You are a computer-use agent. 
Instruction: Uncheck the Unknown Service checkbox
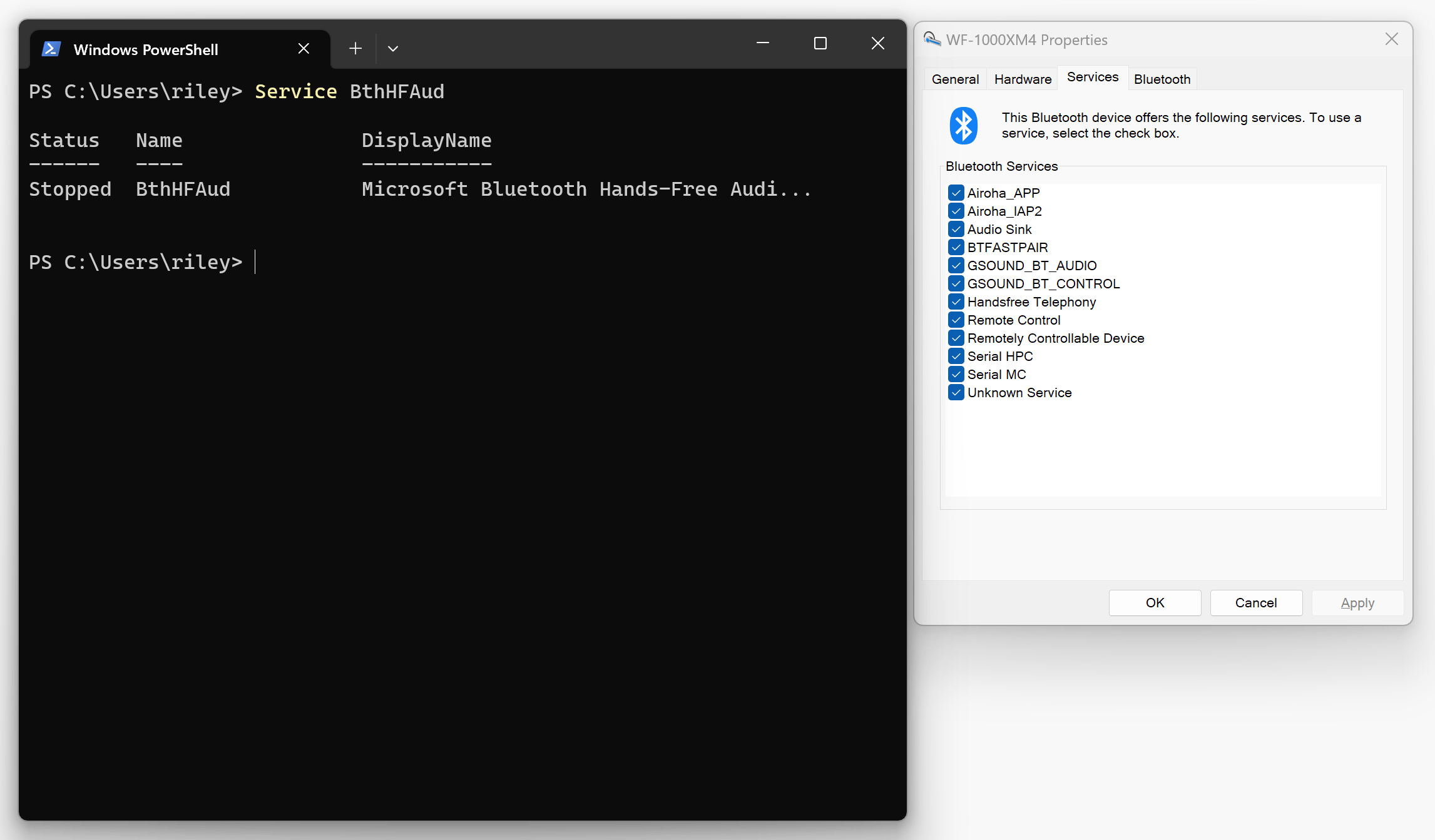coord(956,392)
